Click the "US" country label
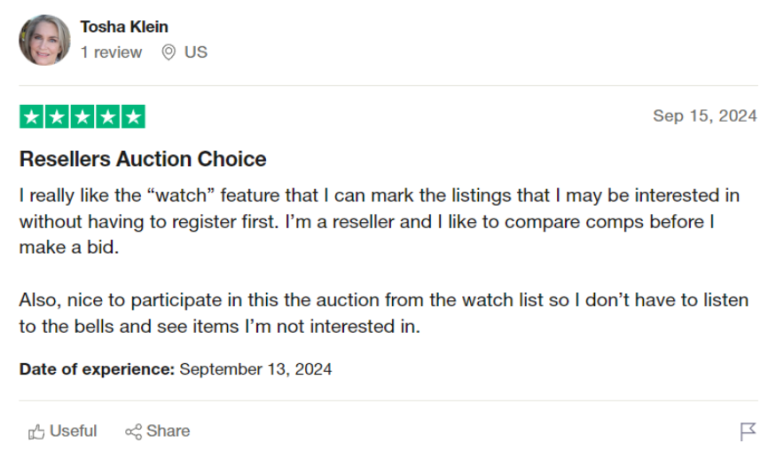Image resolution: width=768 pixels, height=451 pixels. pos(196,52)
